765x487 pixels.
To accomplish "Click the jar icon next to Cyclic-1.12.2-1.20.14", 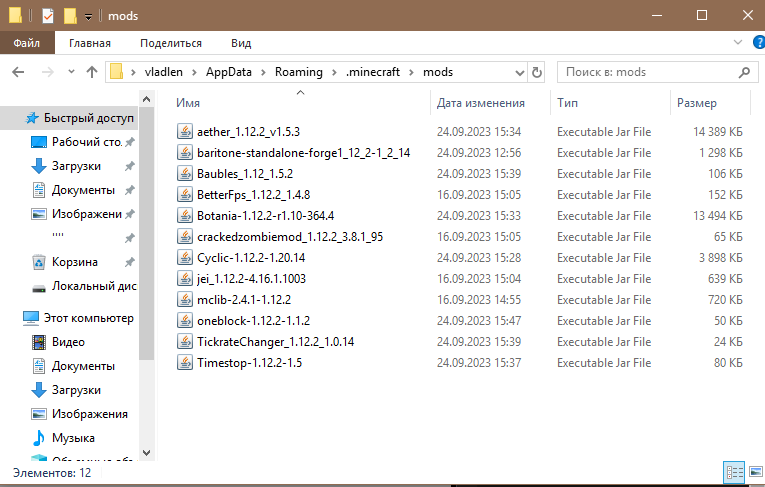I will click(x=184, y=258).
